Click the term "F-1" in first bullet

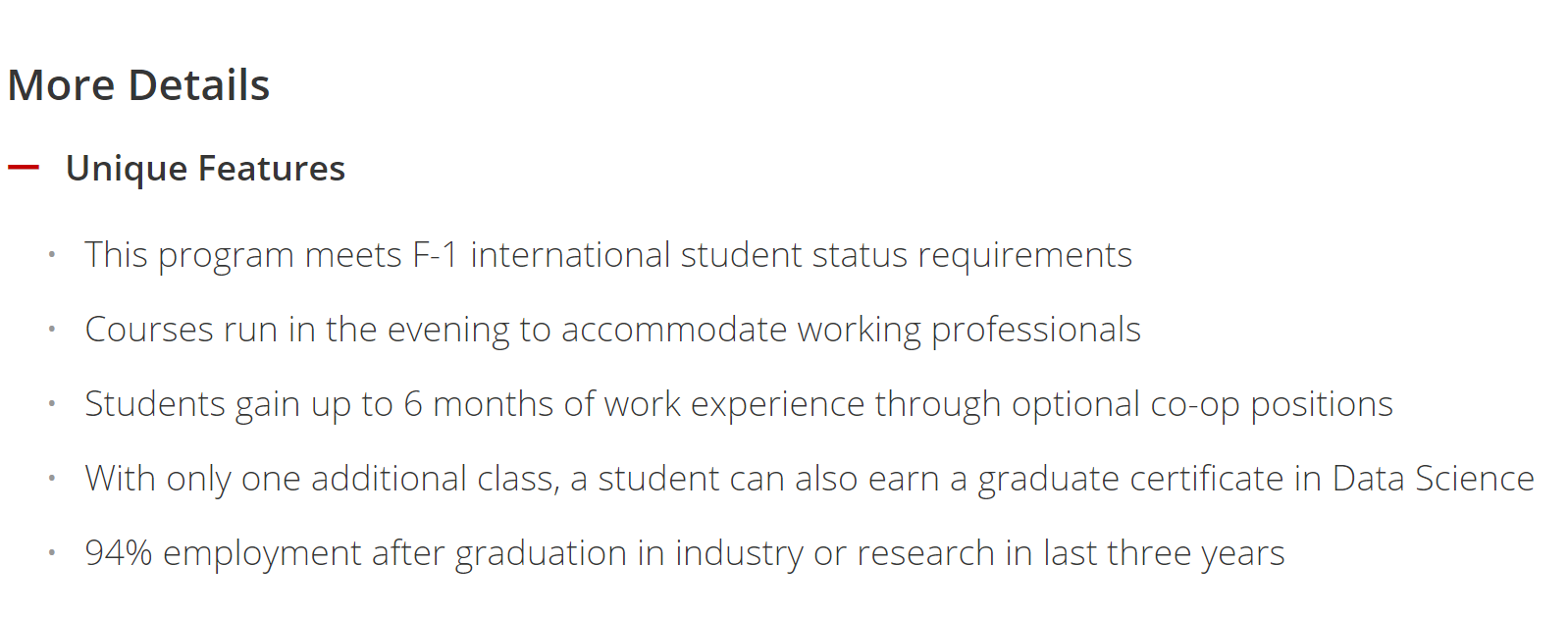436,255
